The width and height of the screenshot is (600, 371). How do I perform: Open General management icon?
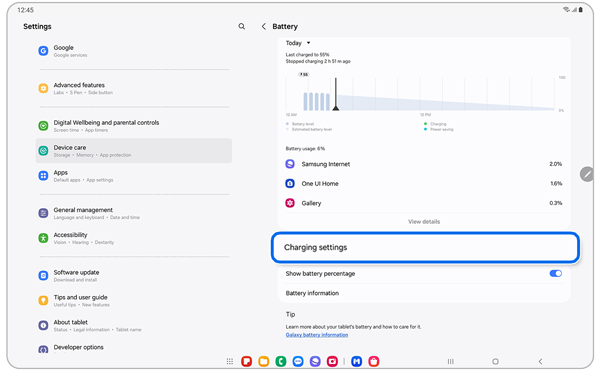43,213
